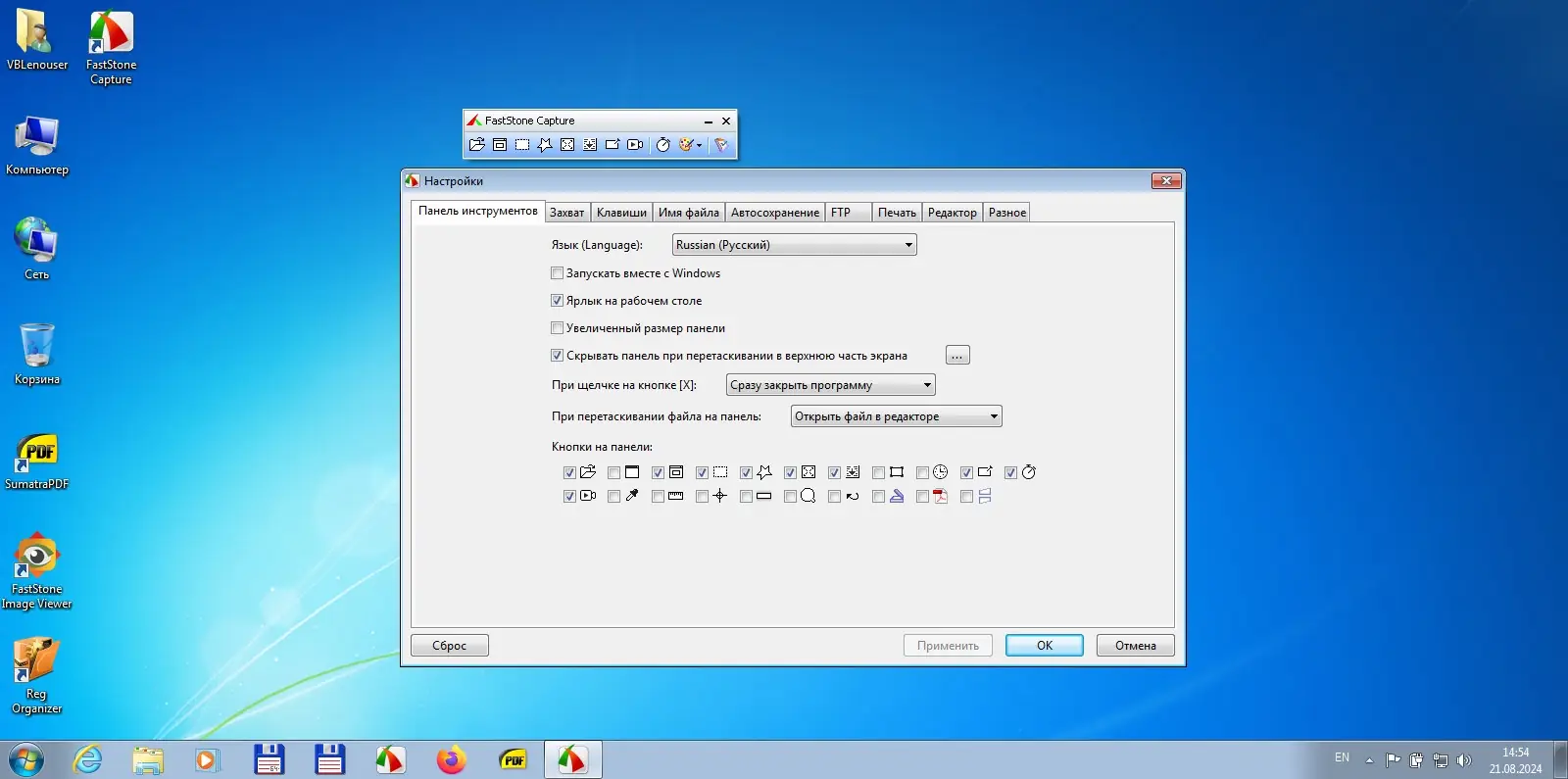Click the ellipsis button next to hide panel option
1568x779 pixels.
957,356
